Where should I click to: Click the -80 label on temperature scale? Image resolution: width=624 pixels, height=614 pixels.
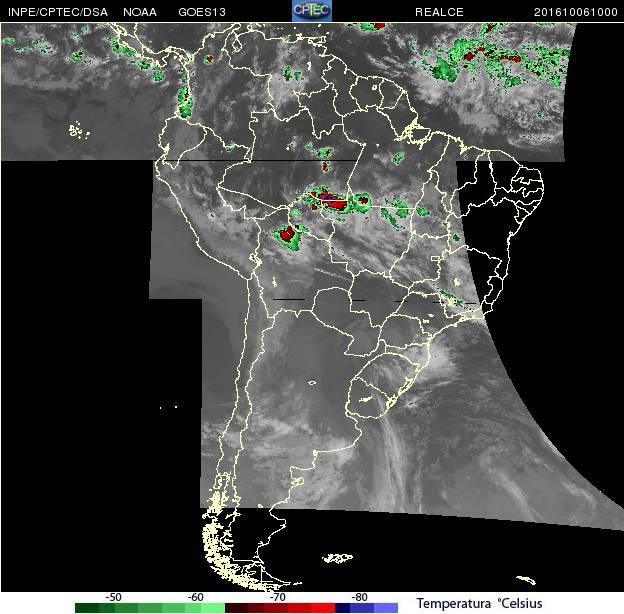coord(359,597)
